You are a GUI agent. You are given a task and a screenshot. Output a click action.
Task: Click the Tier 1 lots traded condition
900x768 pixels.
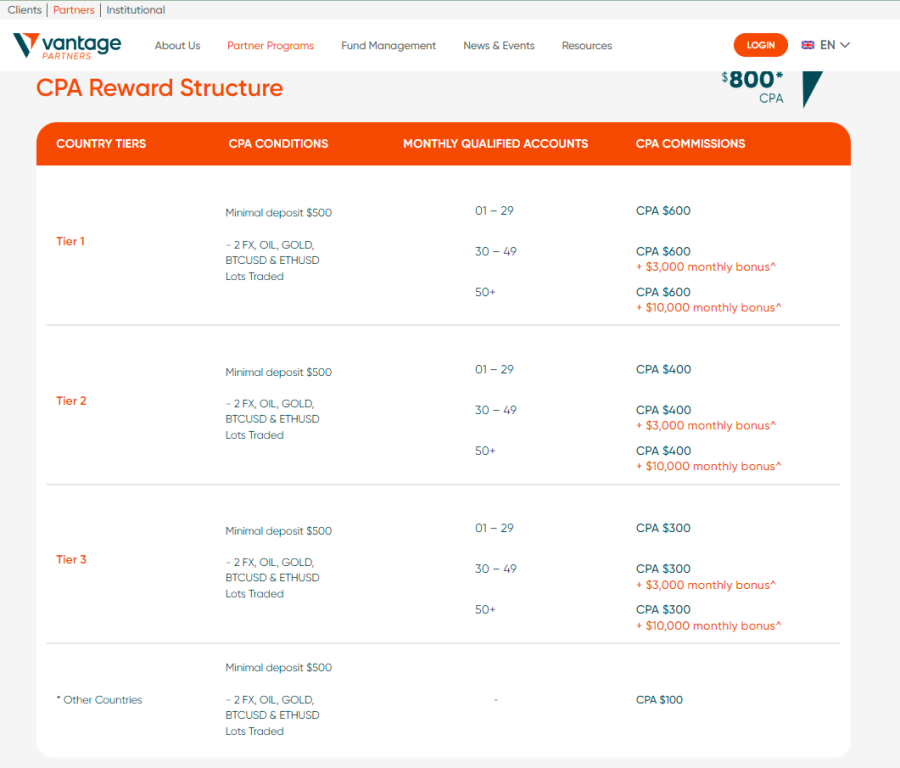272,261
